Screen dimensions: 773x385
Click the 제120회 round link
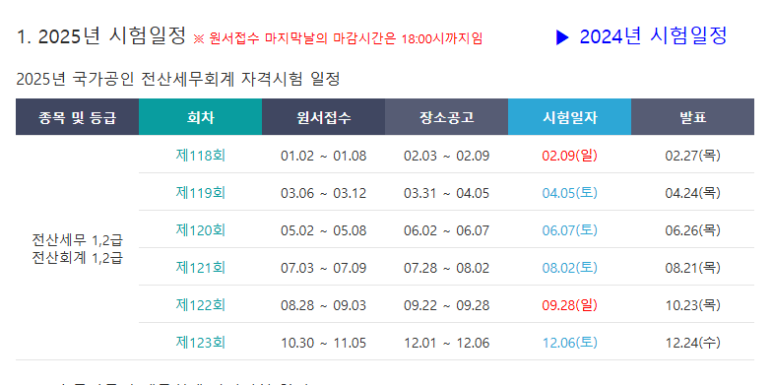coord(200,230)
